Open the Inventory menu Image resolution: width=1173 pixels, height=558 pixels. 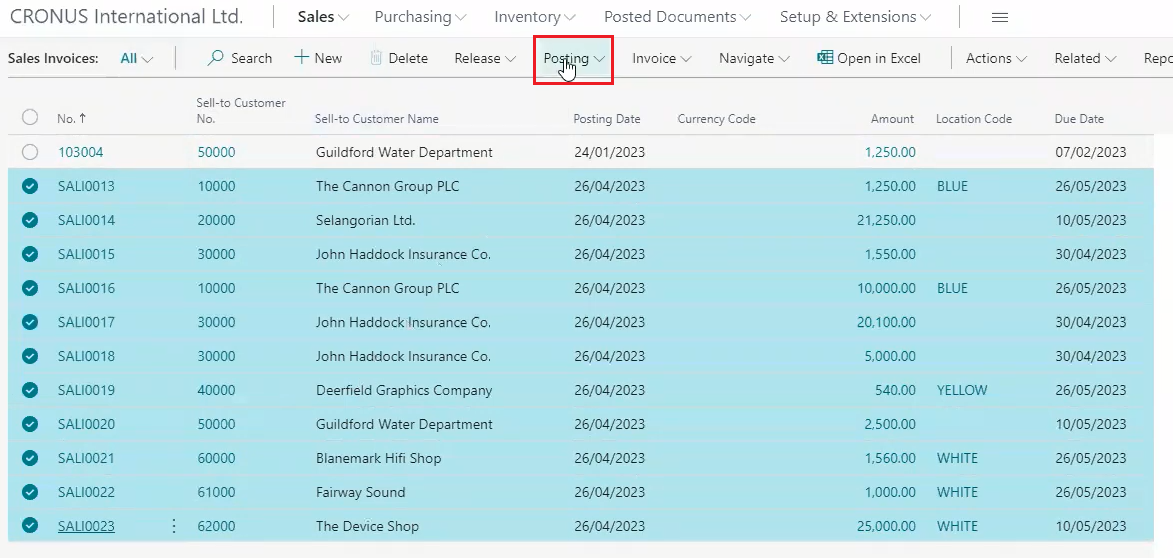535,16
